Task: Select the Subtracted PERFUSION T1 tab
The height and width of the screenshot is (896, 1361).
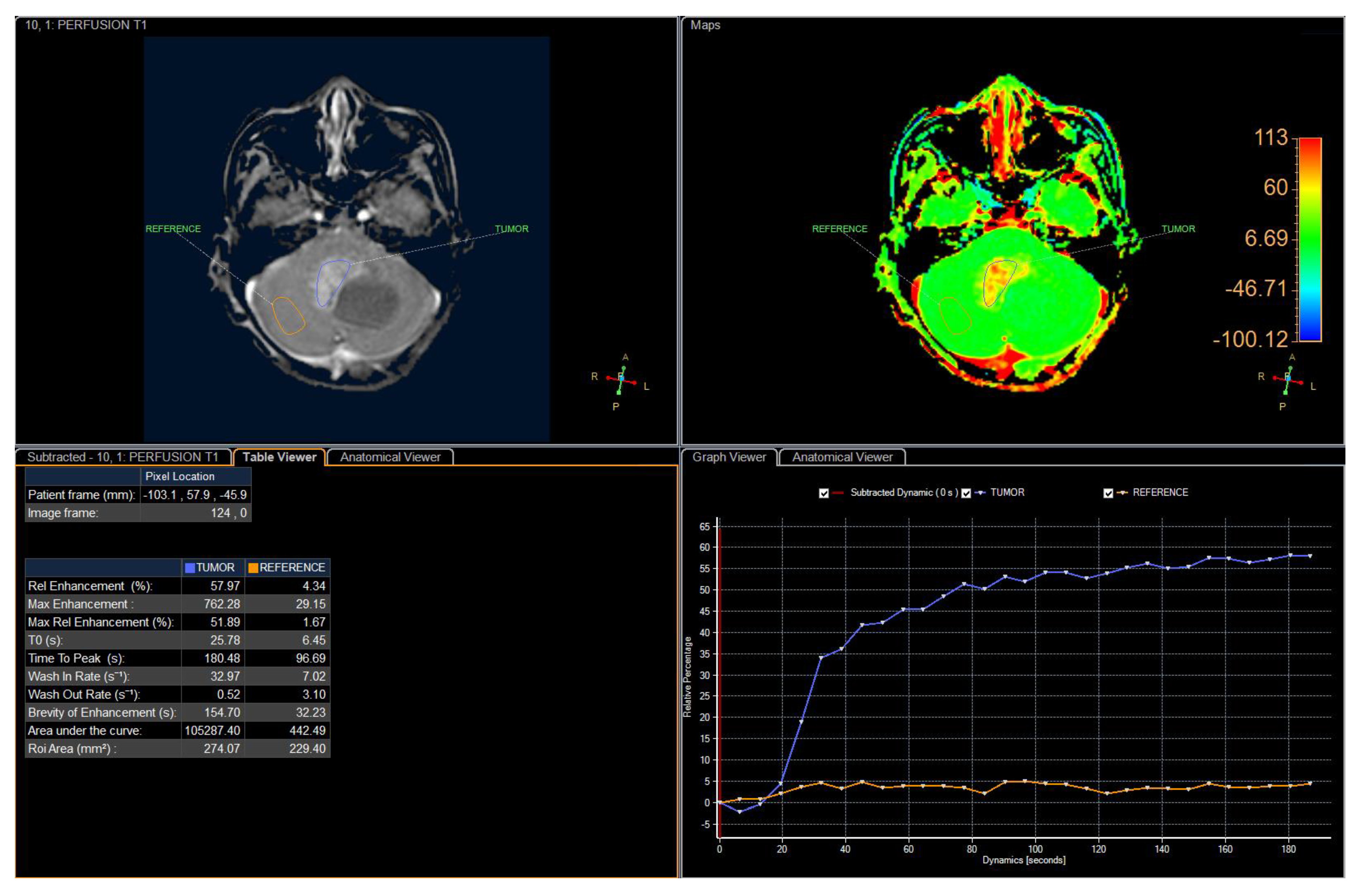Action: point(122,457)
